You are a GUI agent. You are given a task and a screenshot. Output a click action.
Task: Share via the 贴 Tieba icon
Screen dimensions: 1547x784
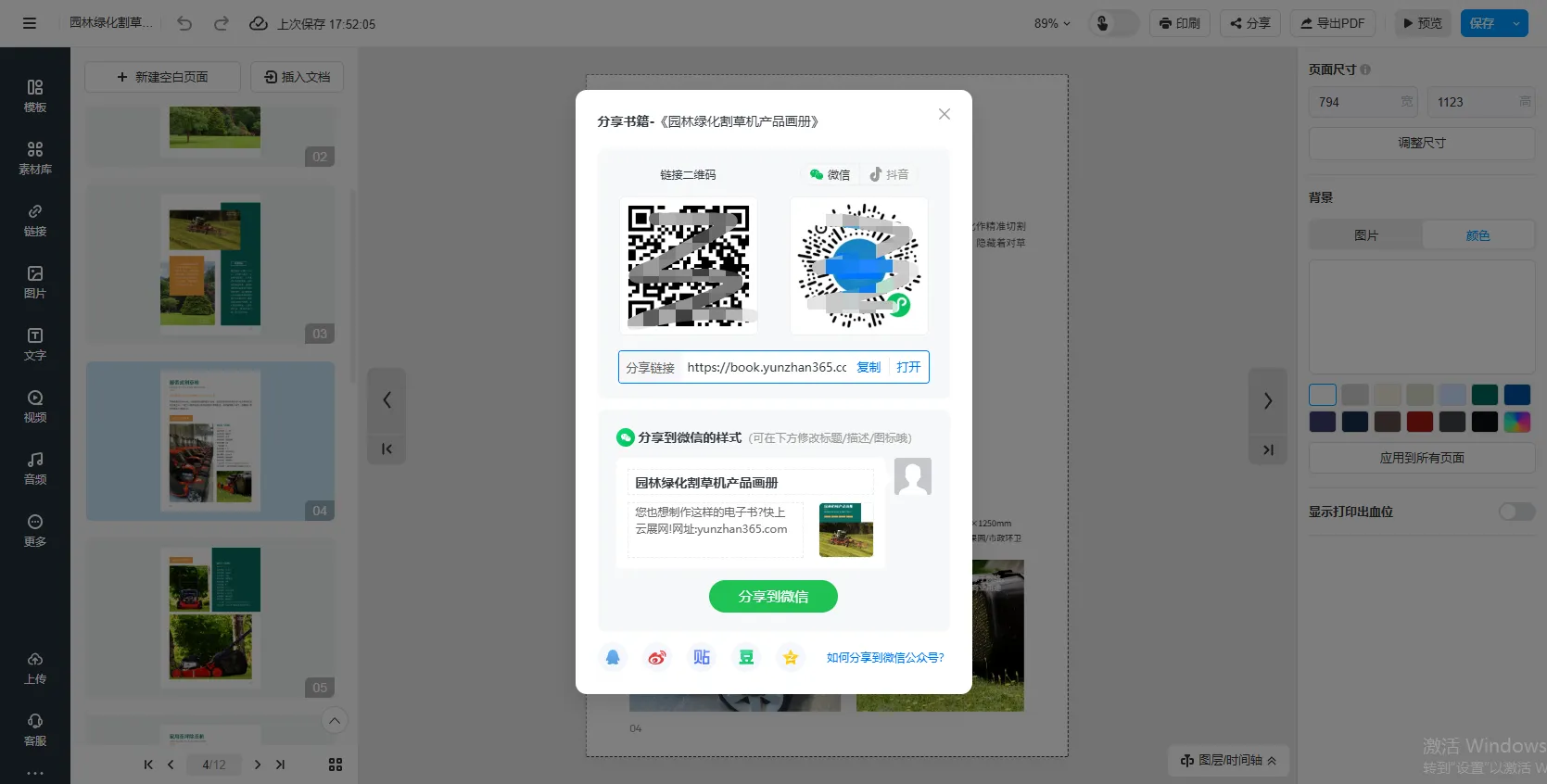pos(702,657)
